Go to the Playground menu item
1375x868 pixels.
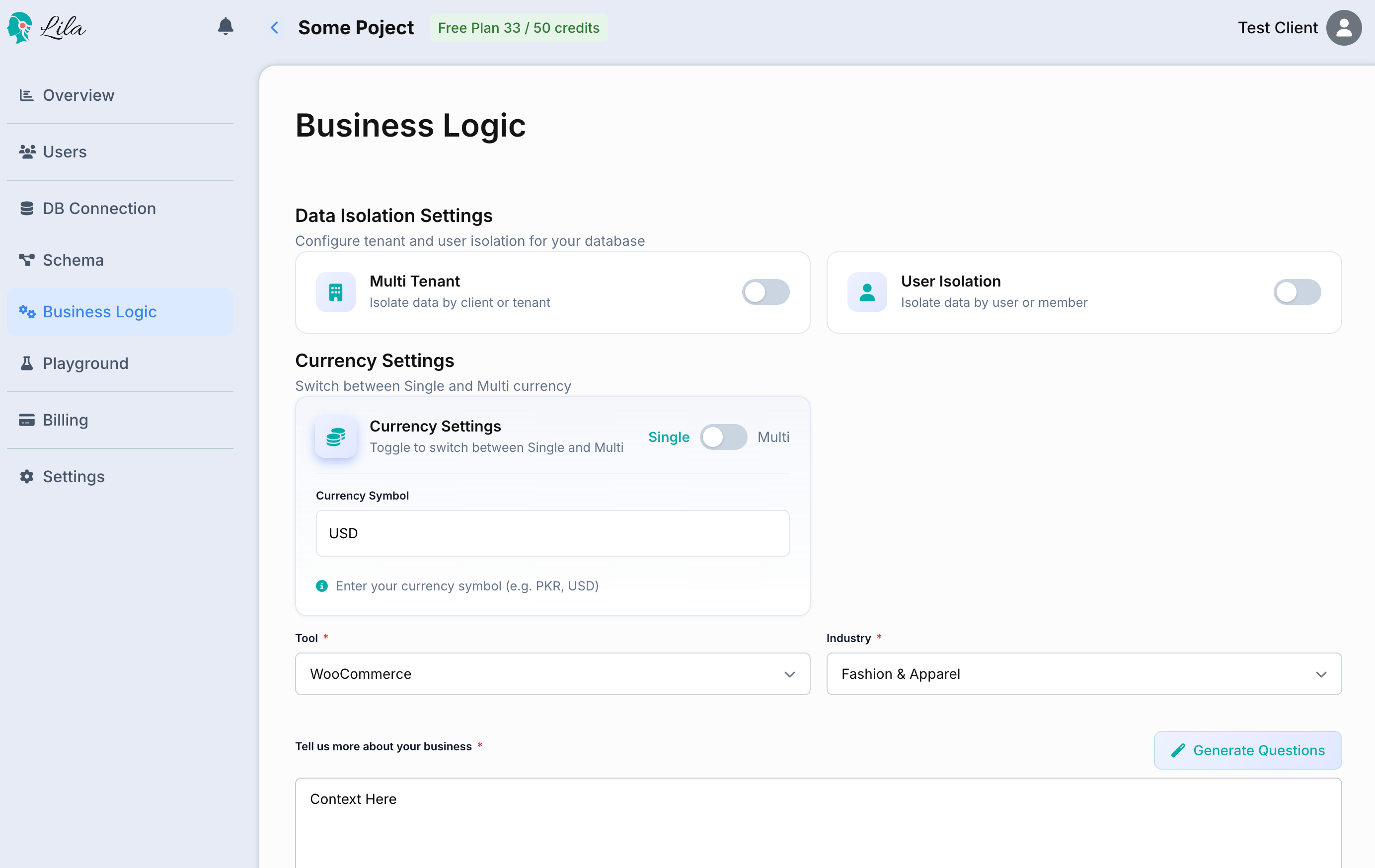[x=85, y=363]
